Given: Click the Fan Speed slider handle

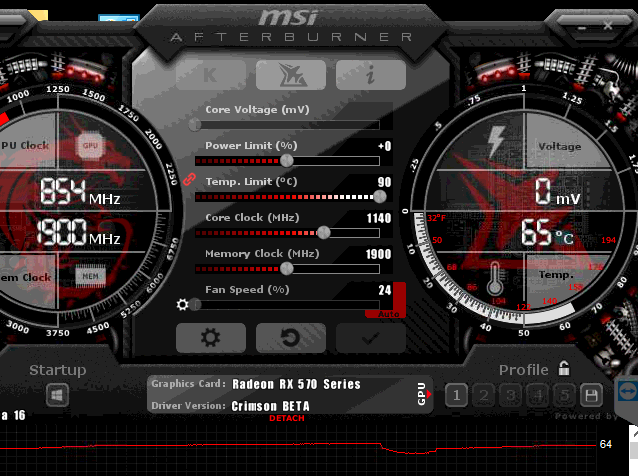Looking at the screenshot, I should tap(196, 304).
